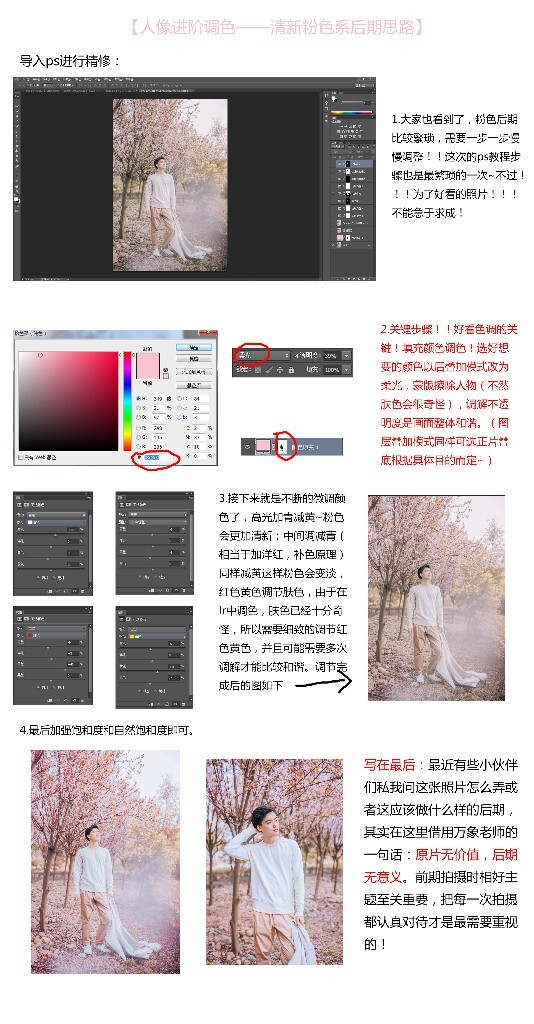
Task: Click the lock transparent pixels checkerboard icon
Action: coord(258,370)
